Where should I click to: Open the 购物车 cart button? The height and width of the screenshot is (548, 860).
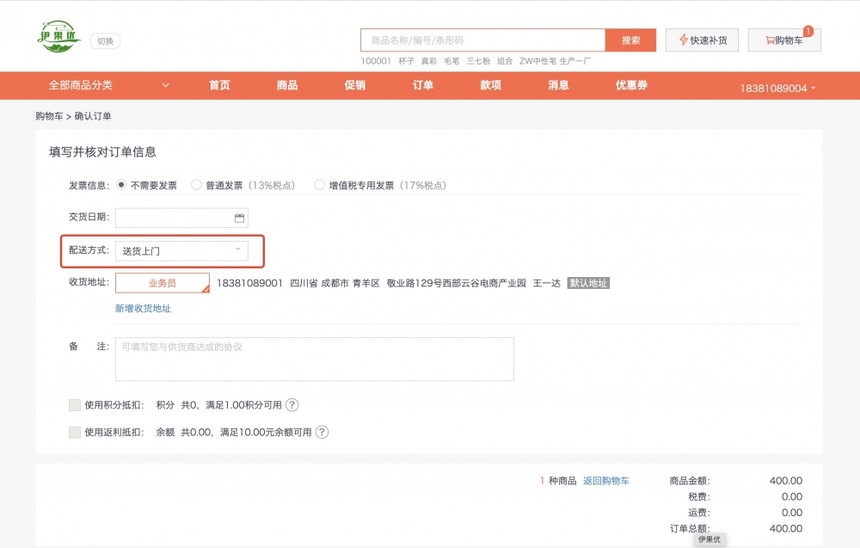pyautogui.click(x=784, y=40)
